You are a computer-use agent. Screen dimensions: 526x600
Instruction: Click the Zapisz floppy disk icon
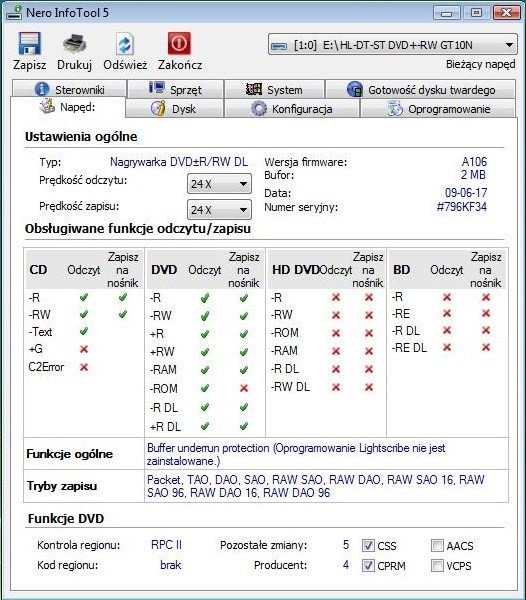[29, 43]
